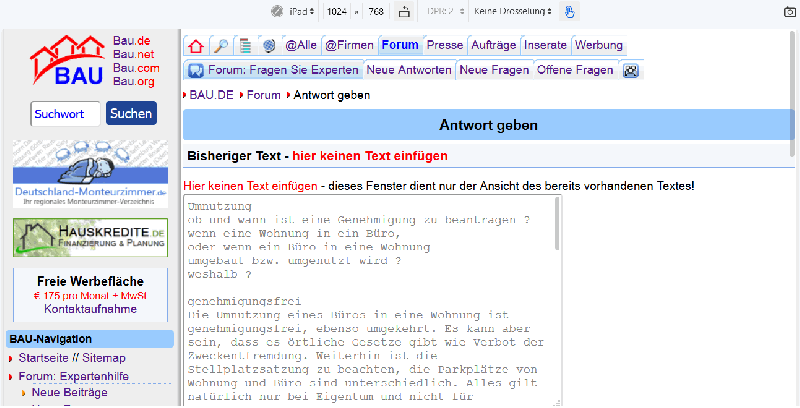Open the Bau.com link
800x408 pixels.
tap(136, 68)
